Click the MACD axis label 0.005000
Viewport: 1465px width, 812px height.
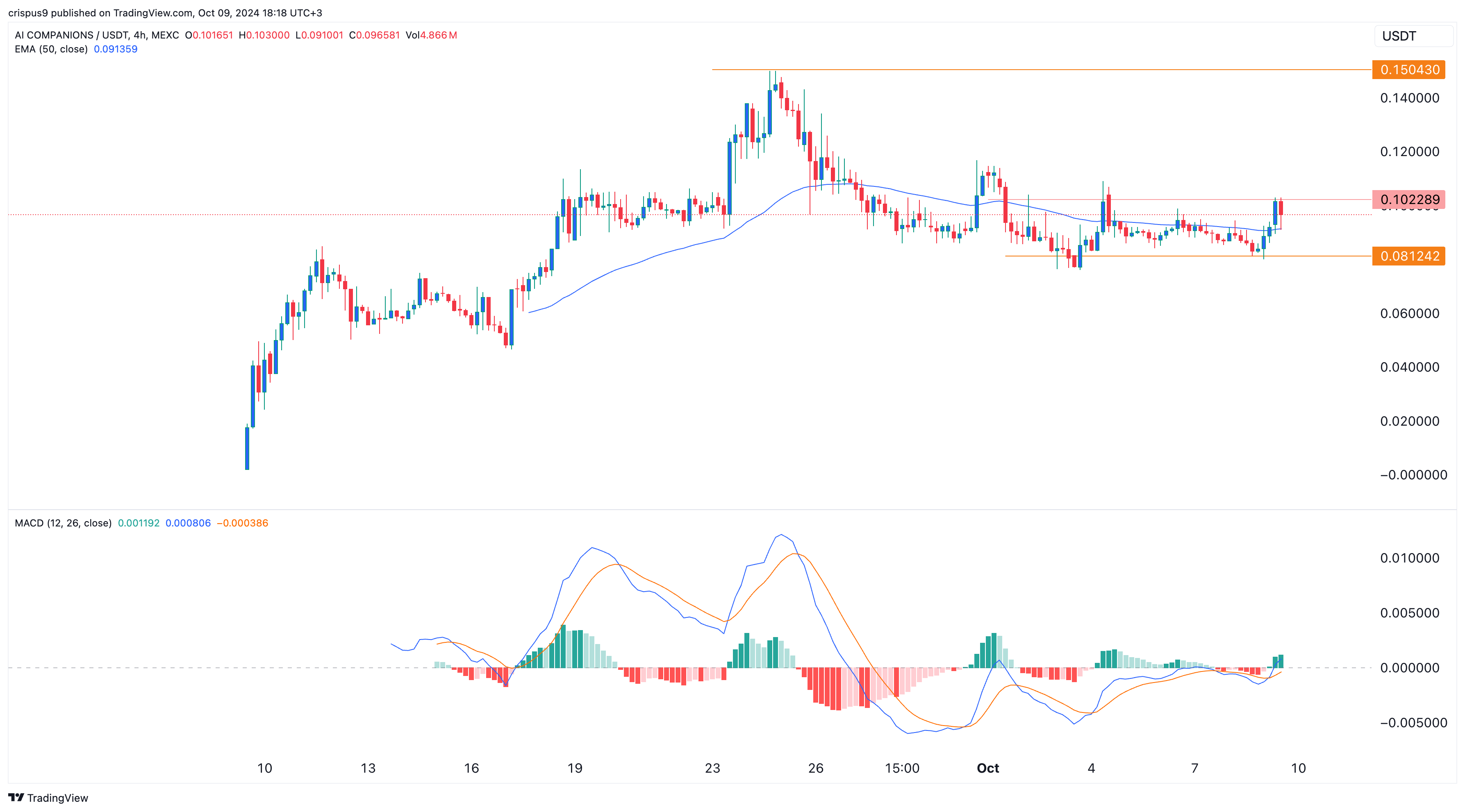pos(1410,613)
